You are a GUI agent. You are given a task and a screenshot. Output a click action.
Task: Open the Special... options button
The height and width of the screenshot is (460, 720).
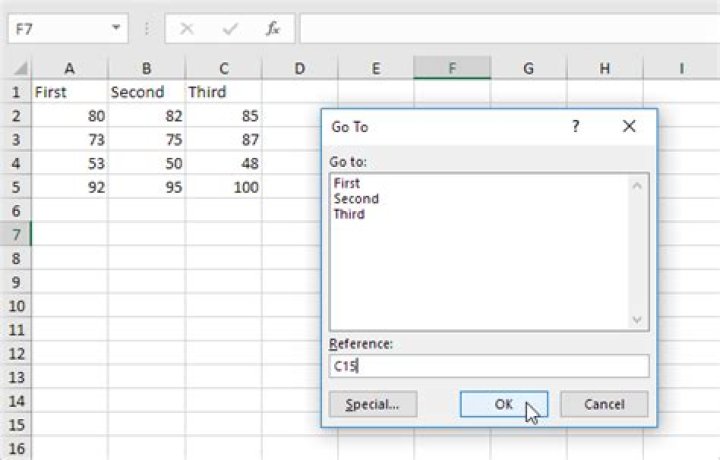coord(373,405)
